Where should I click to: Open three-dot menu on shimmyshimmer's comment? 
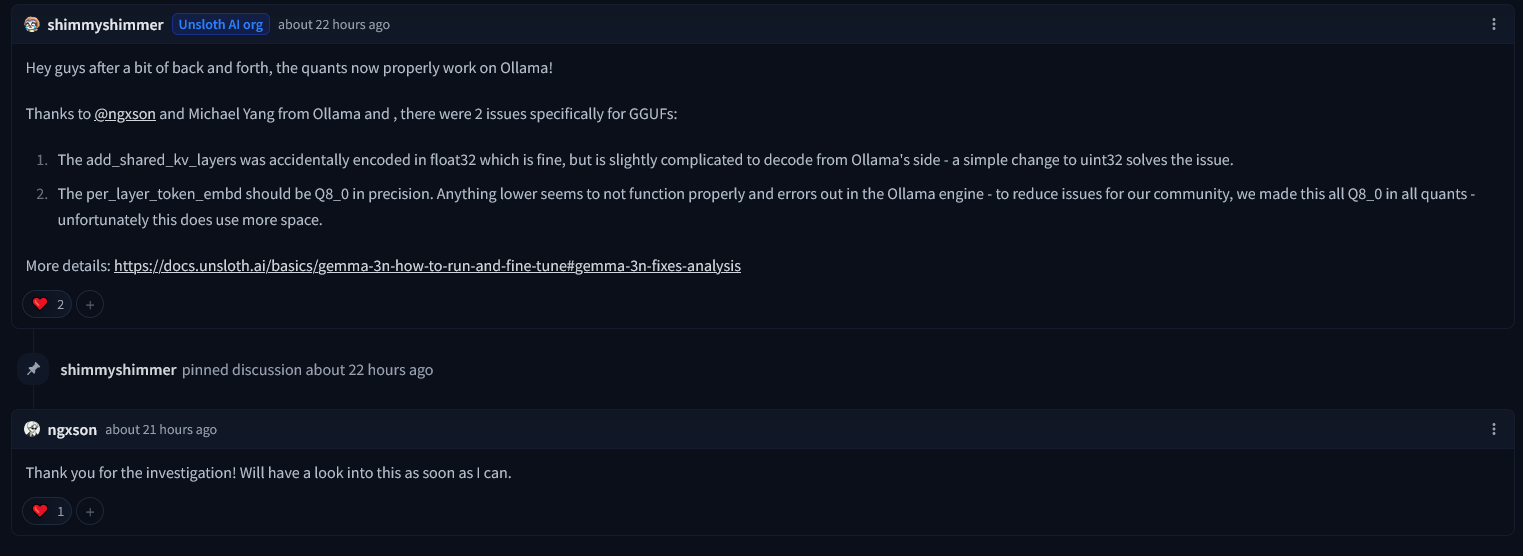[x=1494, y=24]
